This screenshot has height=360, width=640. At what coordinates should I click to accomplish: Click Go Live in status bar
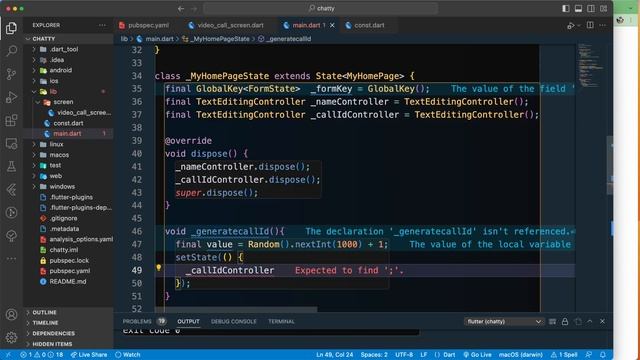coord(477,355)
